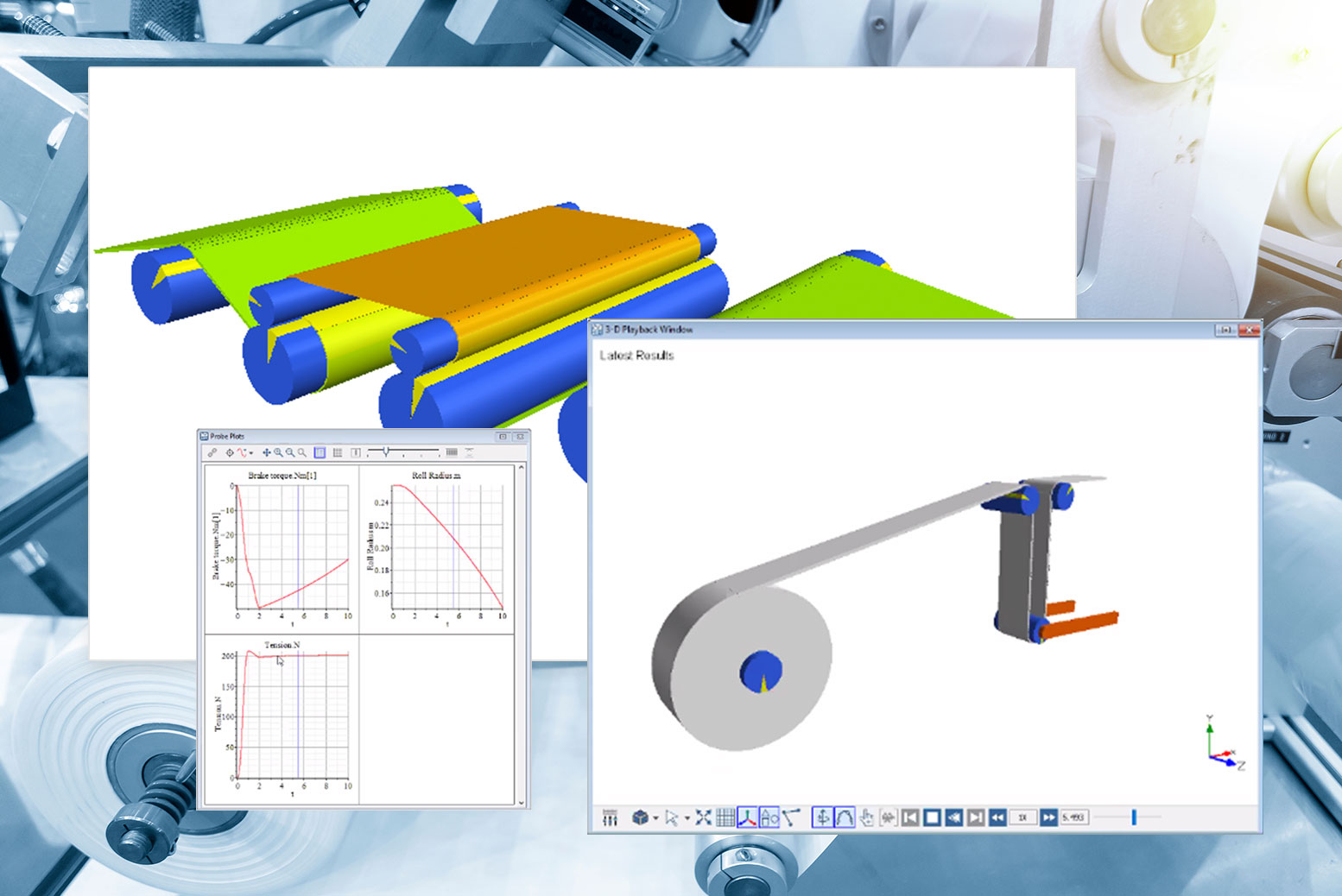Click the 5.493 playback time field
Viewport: 1342px width, 896px height.
(x=1074, y=817)
